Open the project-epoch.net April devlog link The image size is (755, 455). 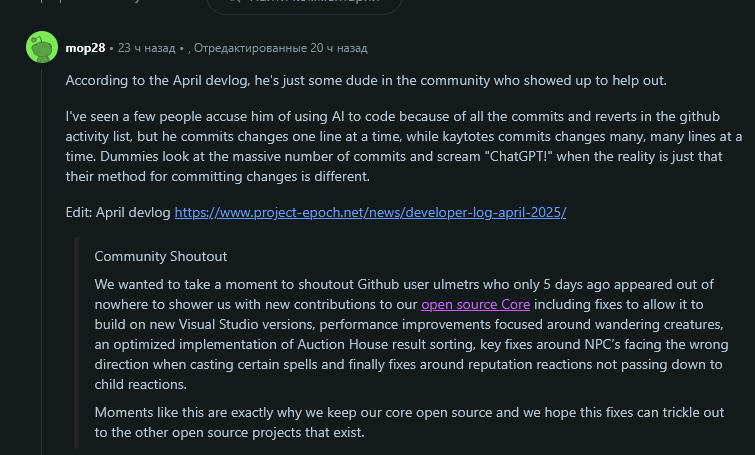pyautogui.click(x=370, y=212)
